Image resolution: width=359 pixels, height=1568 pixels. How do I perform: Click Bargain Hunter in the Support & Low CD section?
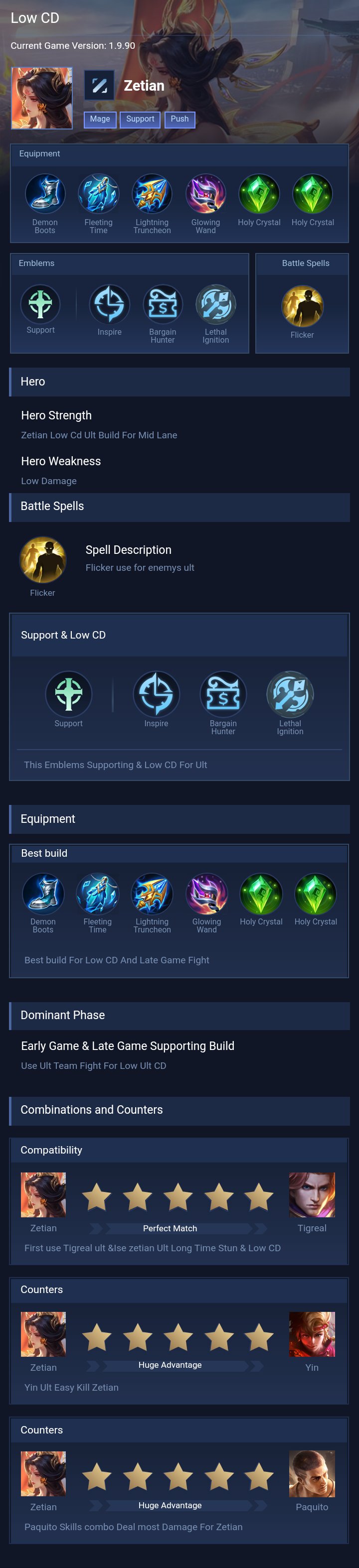(x=223, y=694)
